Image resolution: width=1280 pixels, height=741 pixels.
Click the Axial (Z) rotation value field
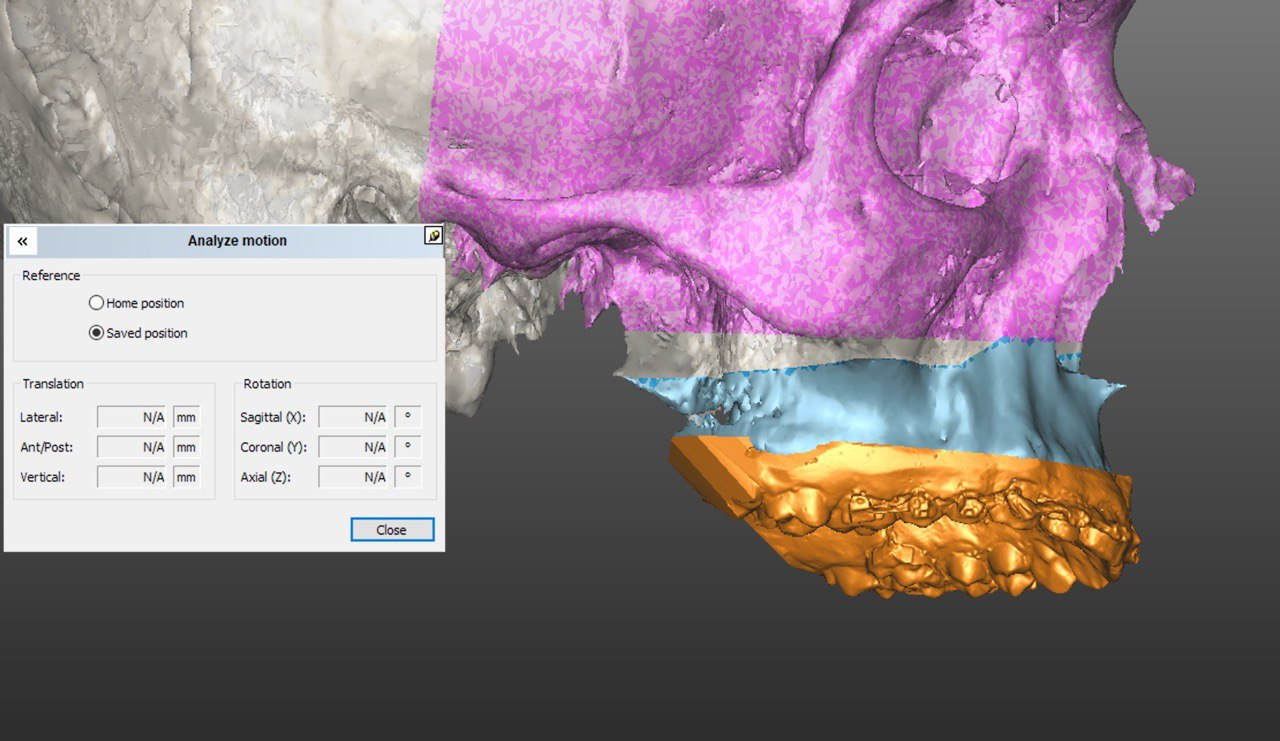tap(353, 477)
